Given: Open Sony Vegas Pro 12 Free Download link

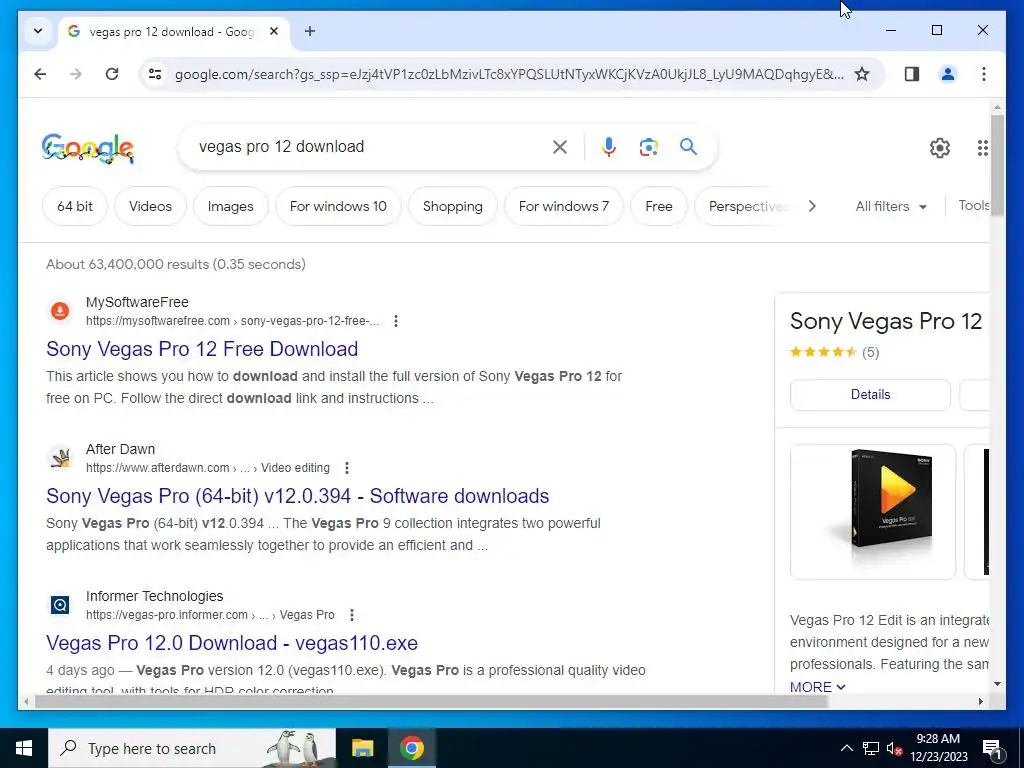Looking at the screenshot, I should (x=202, y=349).
